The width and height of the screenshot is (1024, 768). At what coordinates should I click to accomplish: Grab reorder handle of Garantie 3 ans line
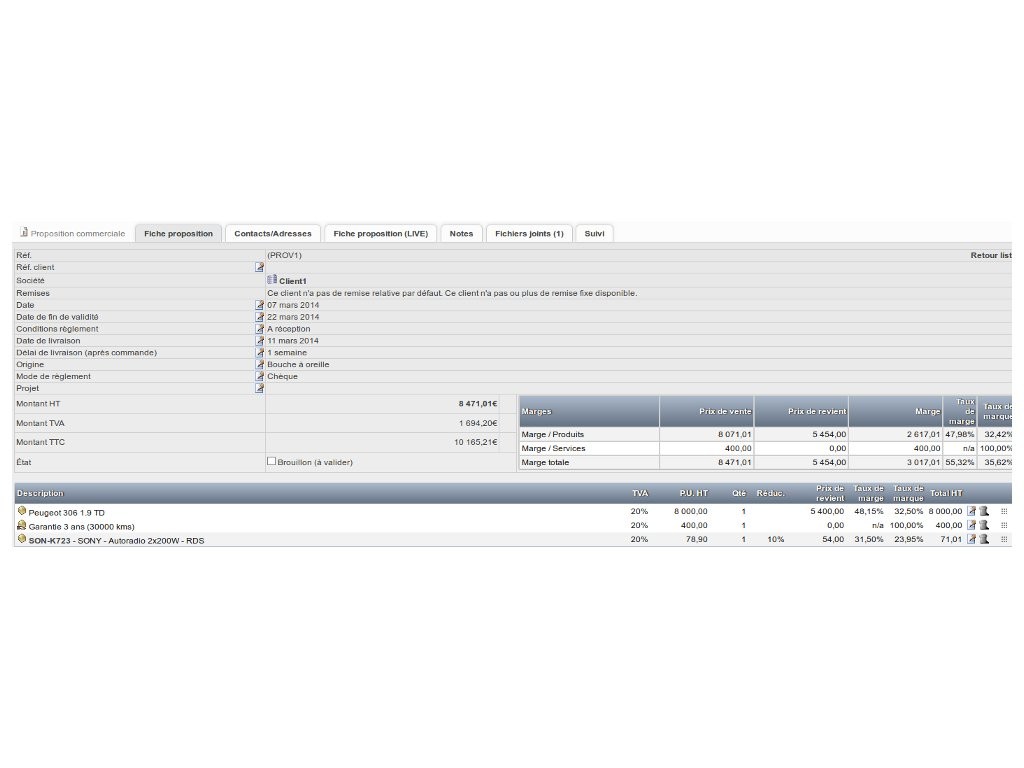pos(1004,525)
